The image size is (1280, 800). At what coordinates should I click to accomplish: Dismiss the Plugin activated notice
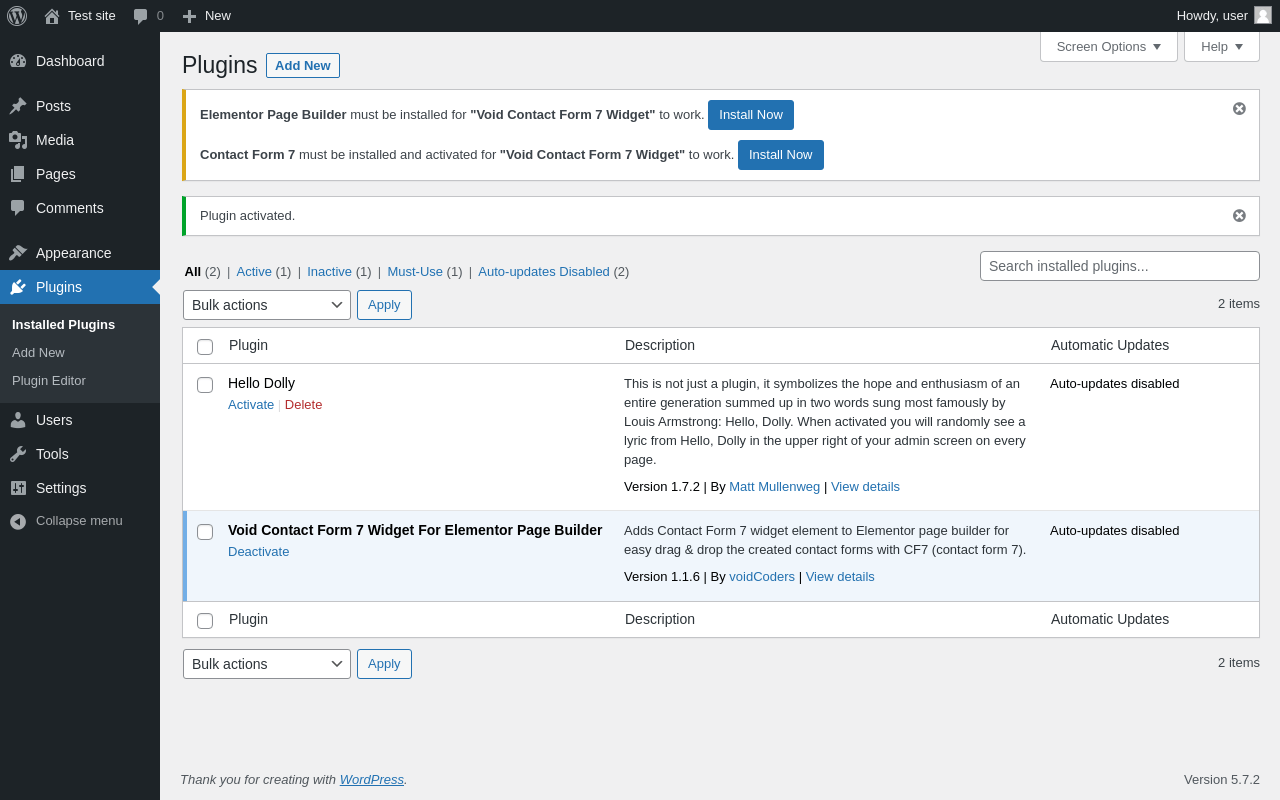tap(1239, 215)
